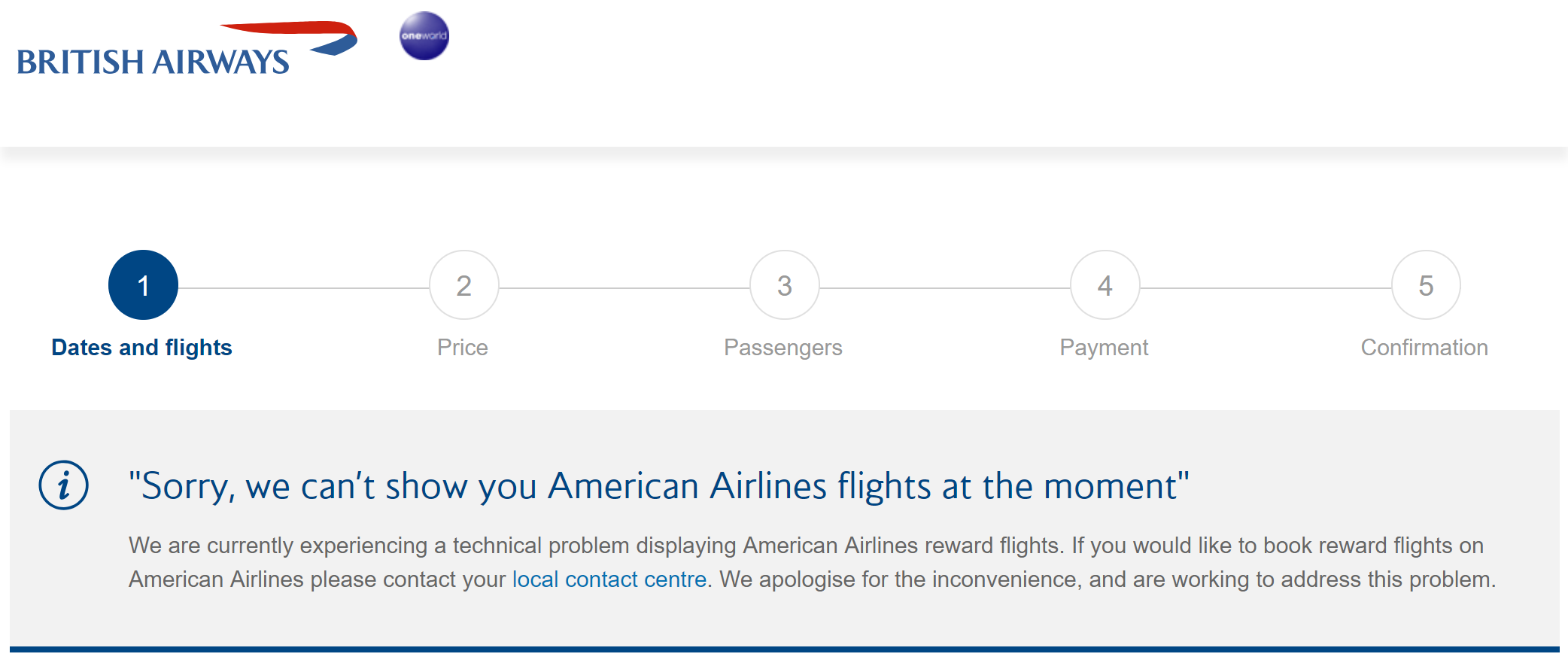The image size is (1568, 663).
Task: Jump to the step 3 circle
Action: [784, 285]
